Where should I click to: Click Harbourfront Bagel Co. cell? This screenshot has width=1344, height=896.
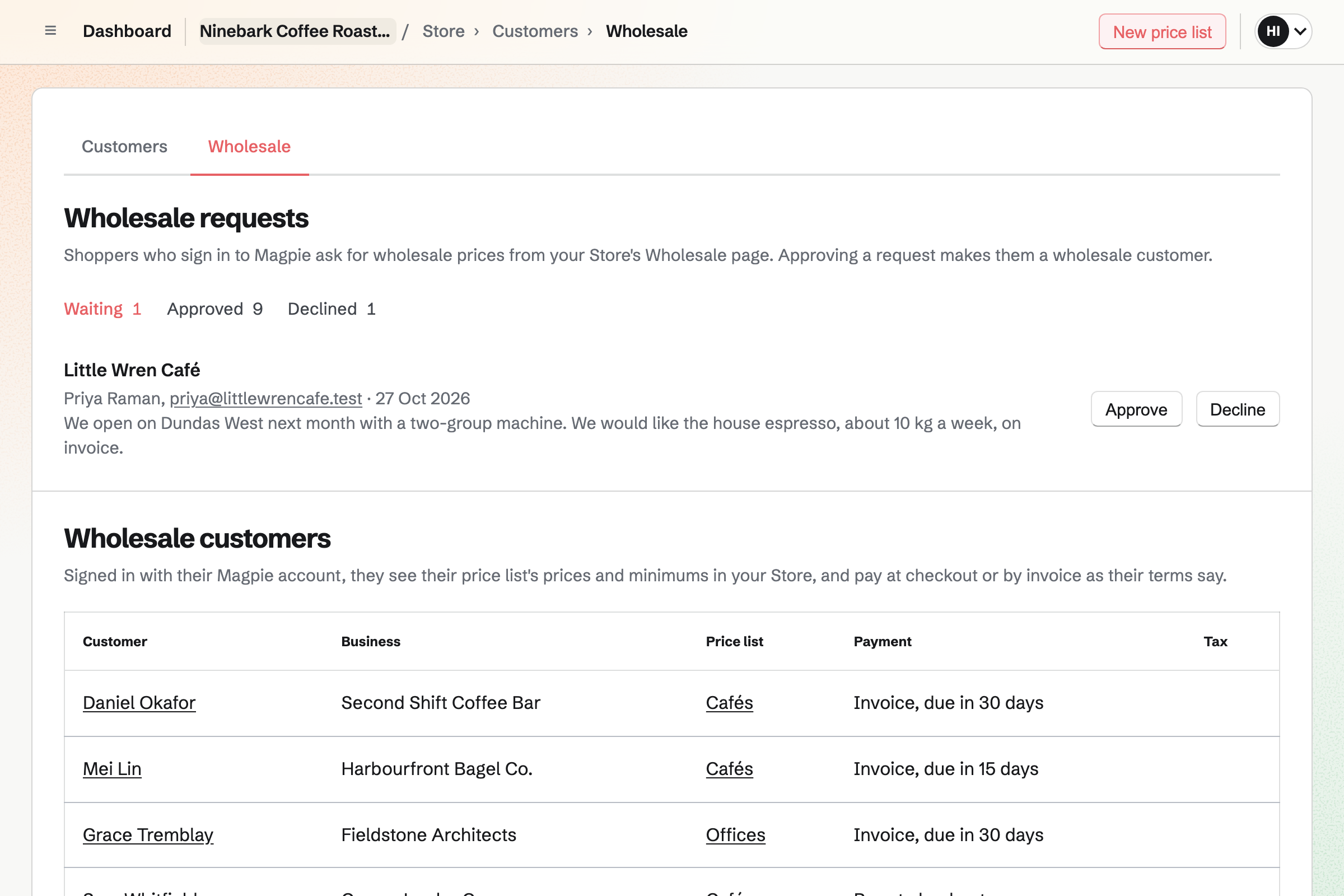click(437, 768)
